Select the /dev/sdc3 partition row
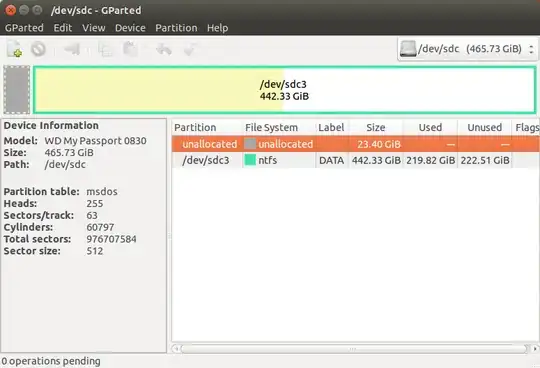540x368 pixels. coord(356,160)
